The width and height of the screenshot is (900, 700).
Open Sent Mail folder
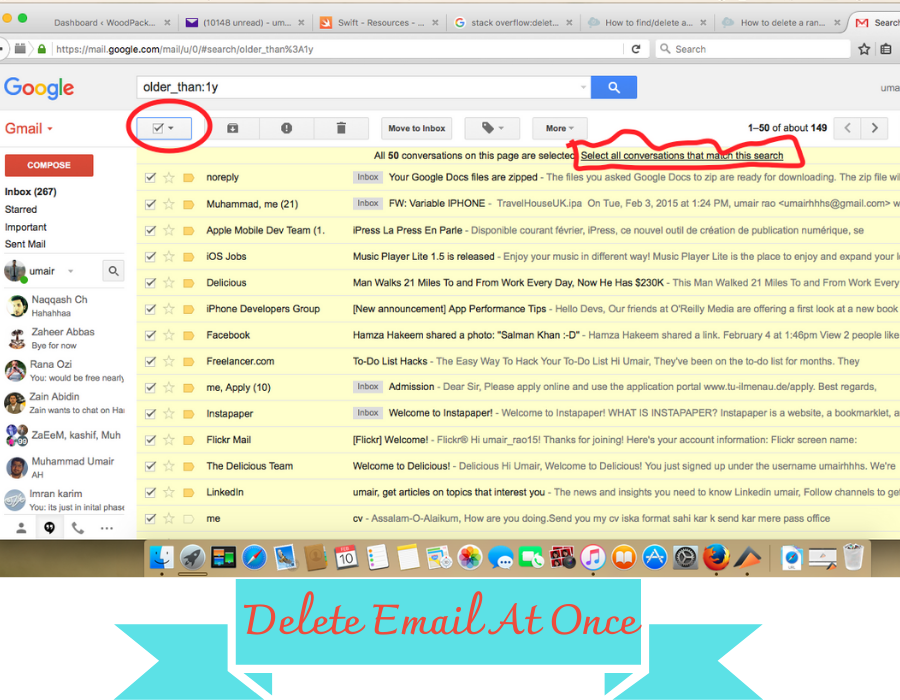pyautogui.click(x=25, y=244)
